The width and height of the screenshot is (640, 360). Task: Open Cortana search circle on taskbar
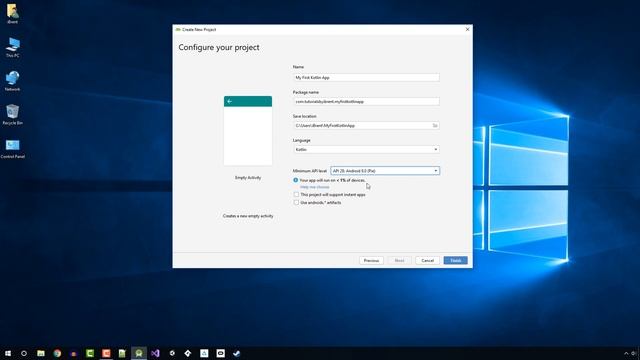click(24, 353)
